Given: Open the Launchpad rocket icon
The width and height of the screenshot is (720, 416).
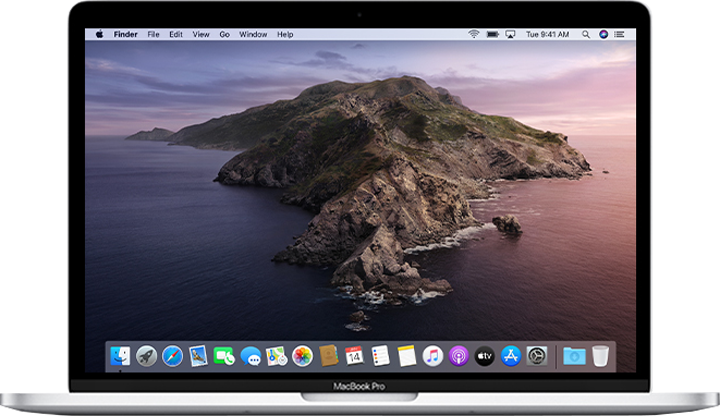Looking at the screenshot, I should click(x=147, y=356).
